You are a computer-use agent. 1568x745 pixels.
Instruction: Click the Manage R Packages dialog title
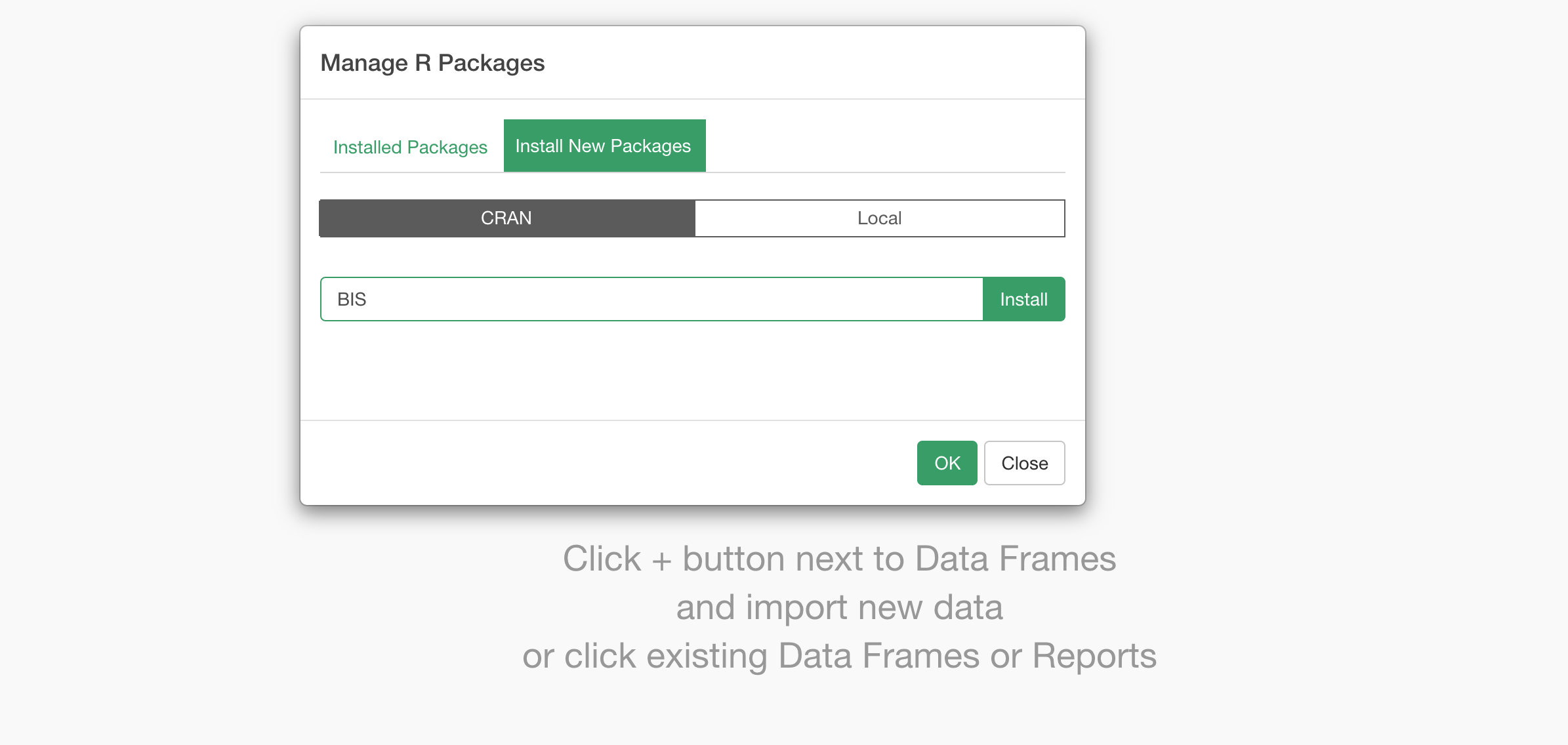coord(432,63)
